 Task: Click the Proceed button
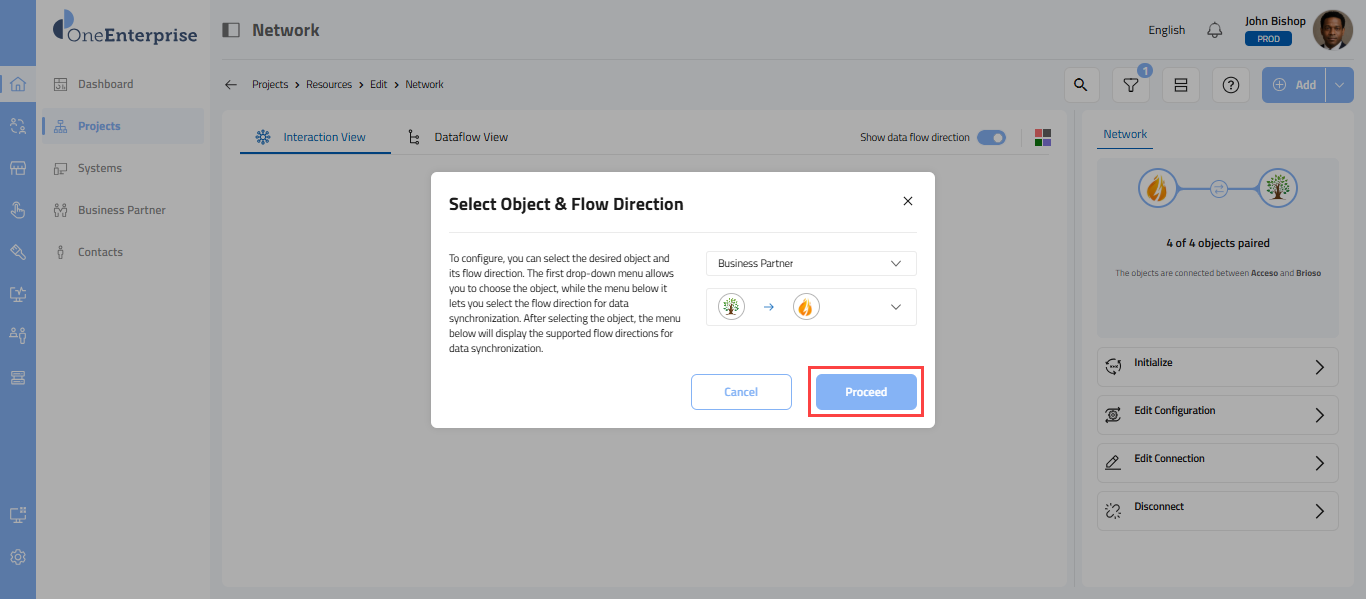(x=866, y=392)
